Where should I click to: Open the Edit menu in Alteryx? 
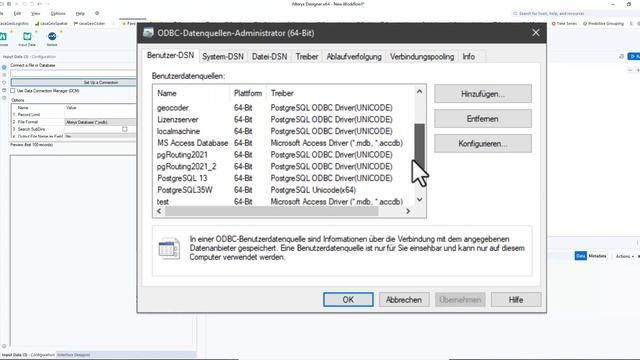(x=17, y=13)
